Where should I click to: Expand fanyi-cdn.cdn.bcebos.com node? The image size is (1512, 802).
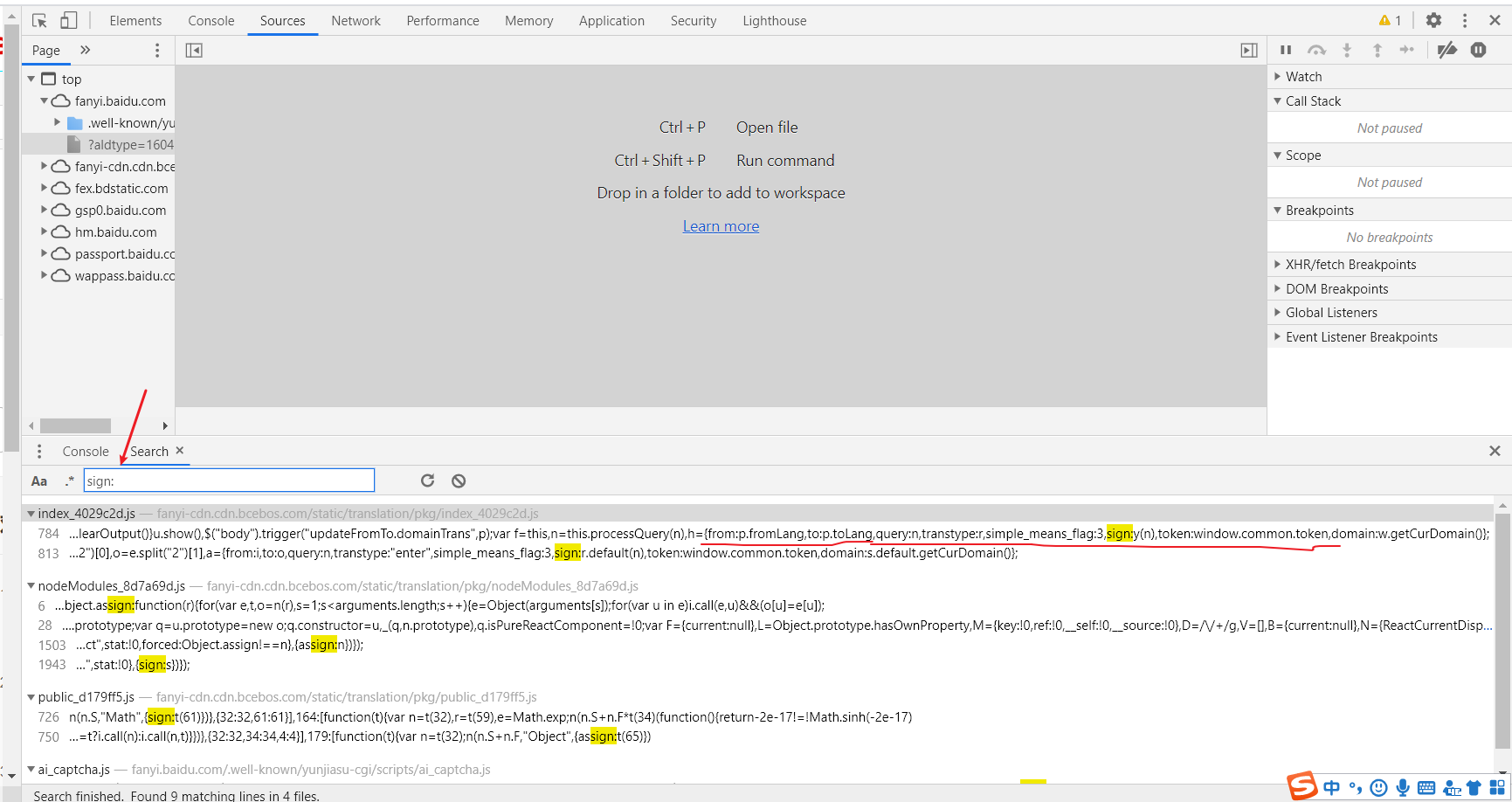44,165
